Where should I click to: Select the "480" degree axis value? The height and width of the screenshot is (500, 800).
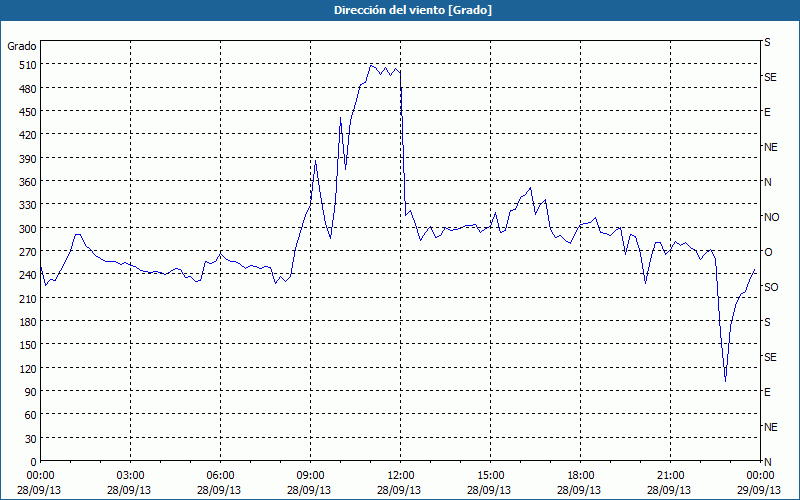point(28,89)
